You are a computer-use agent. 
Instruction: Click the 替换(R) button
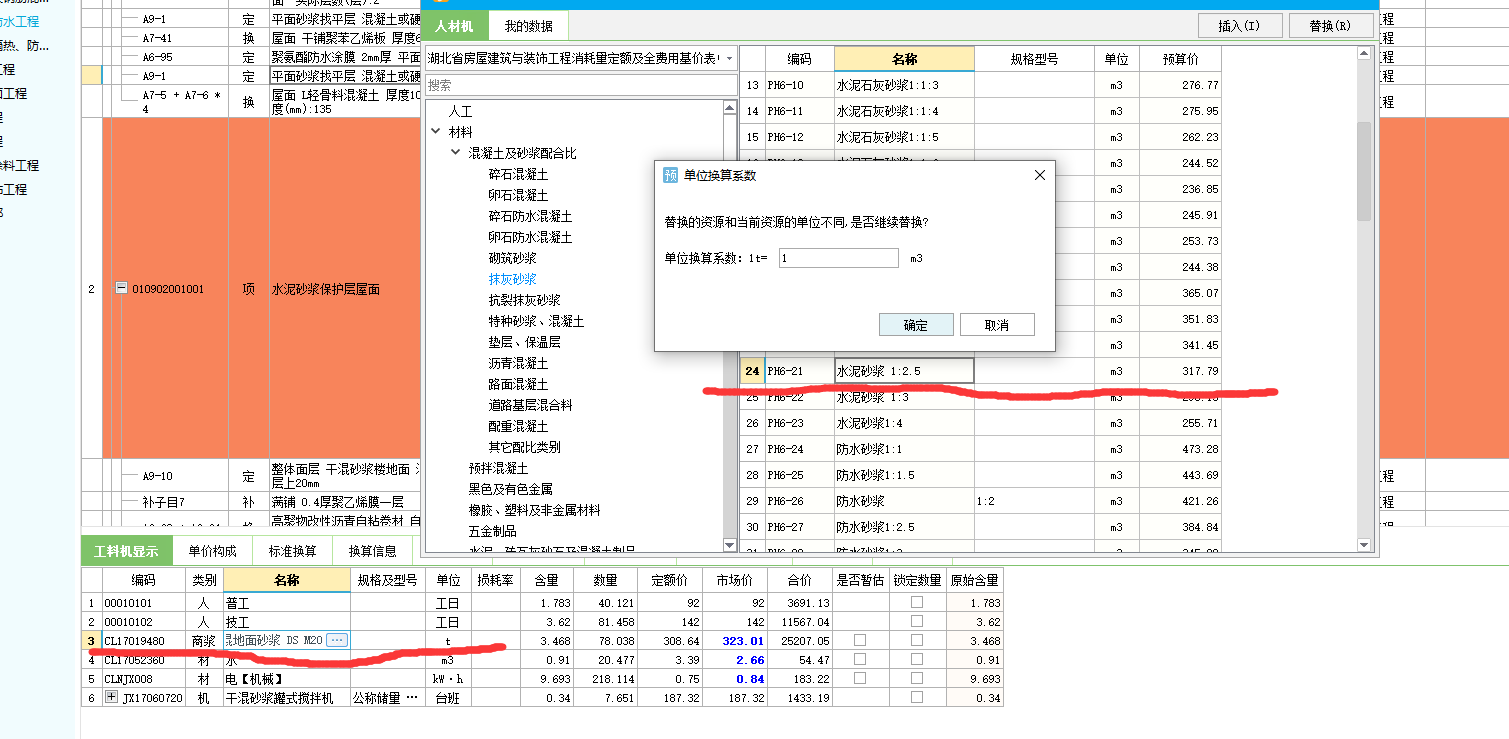click(x=1330, y=26)
